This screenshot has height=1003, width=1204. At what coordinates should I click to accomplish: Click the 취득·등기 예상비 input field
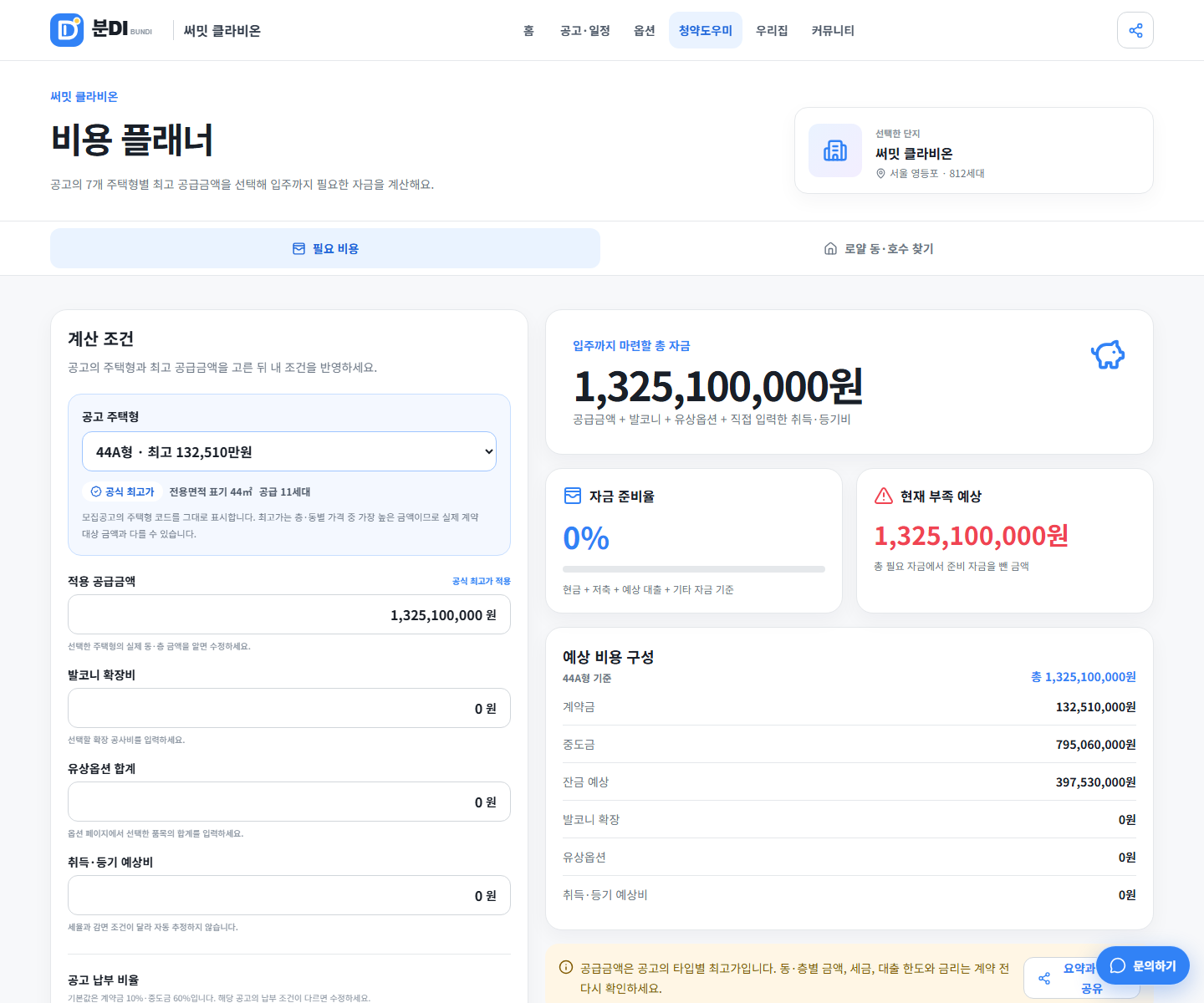289,895
